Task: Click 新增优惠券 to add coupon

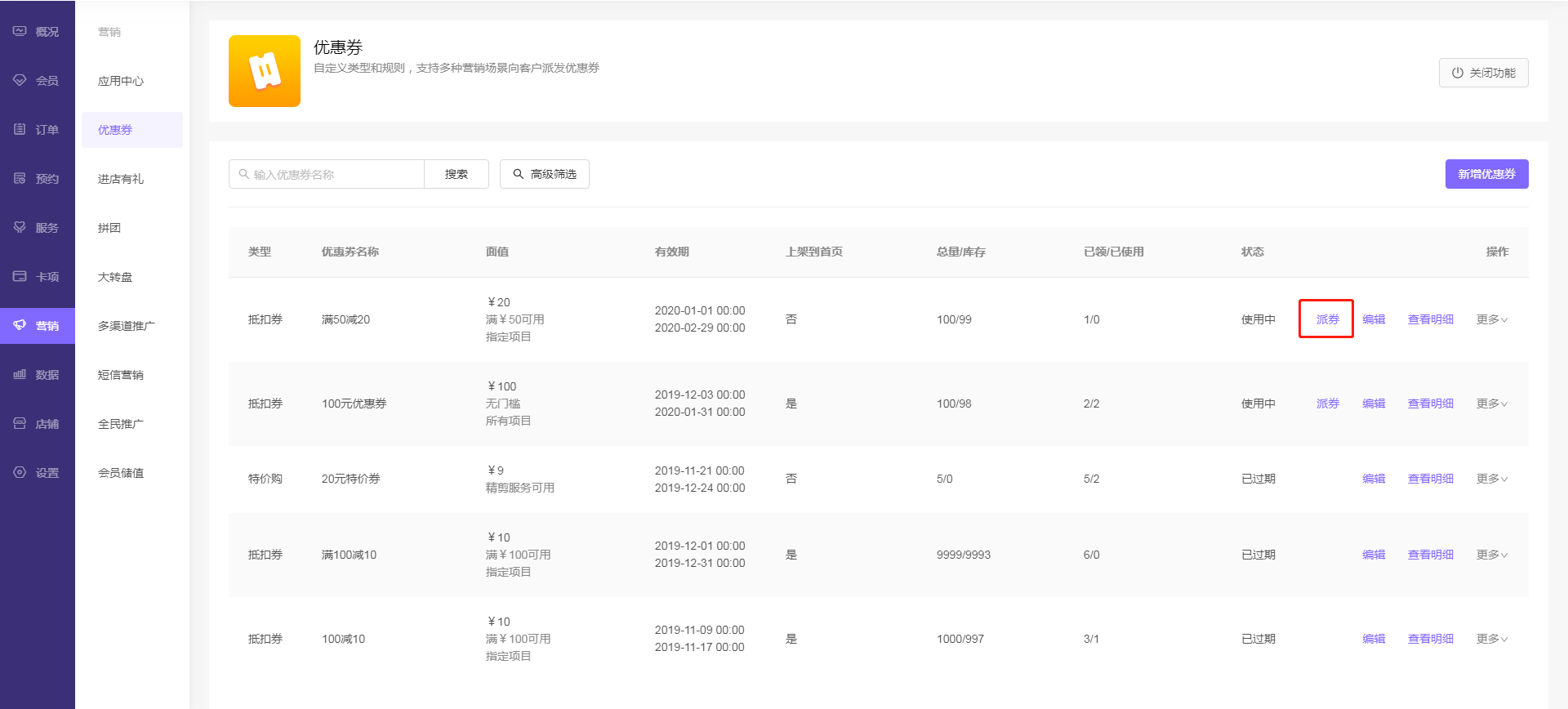Action: pyautogui.click(x=1486, y=174)
